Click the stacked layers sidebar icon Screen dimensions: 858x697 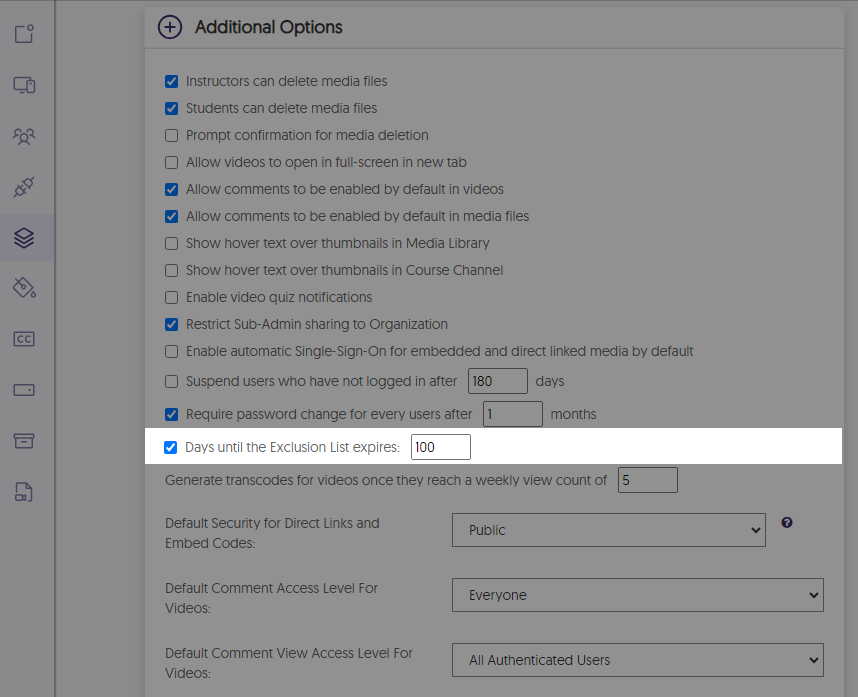25,238
